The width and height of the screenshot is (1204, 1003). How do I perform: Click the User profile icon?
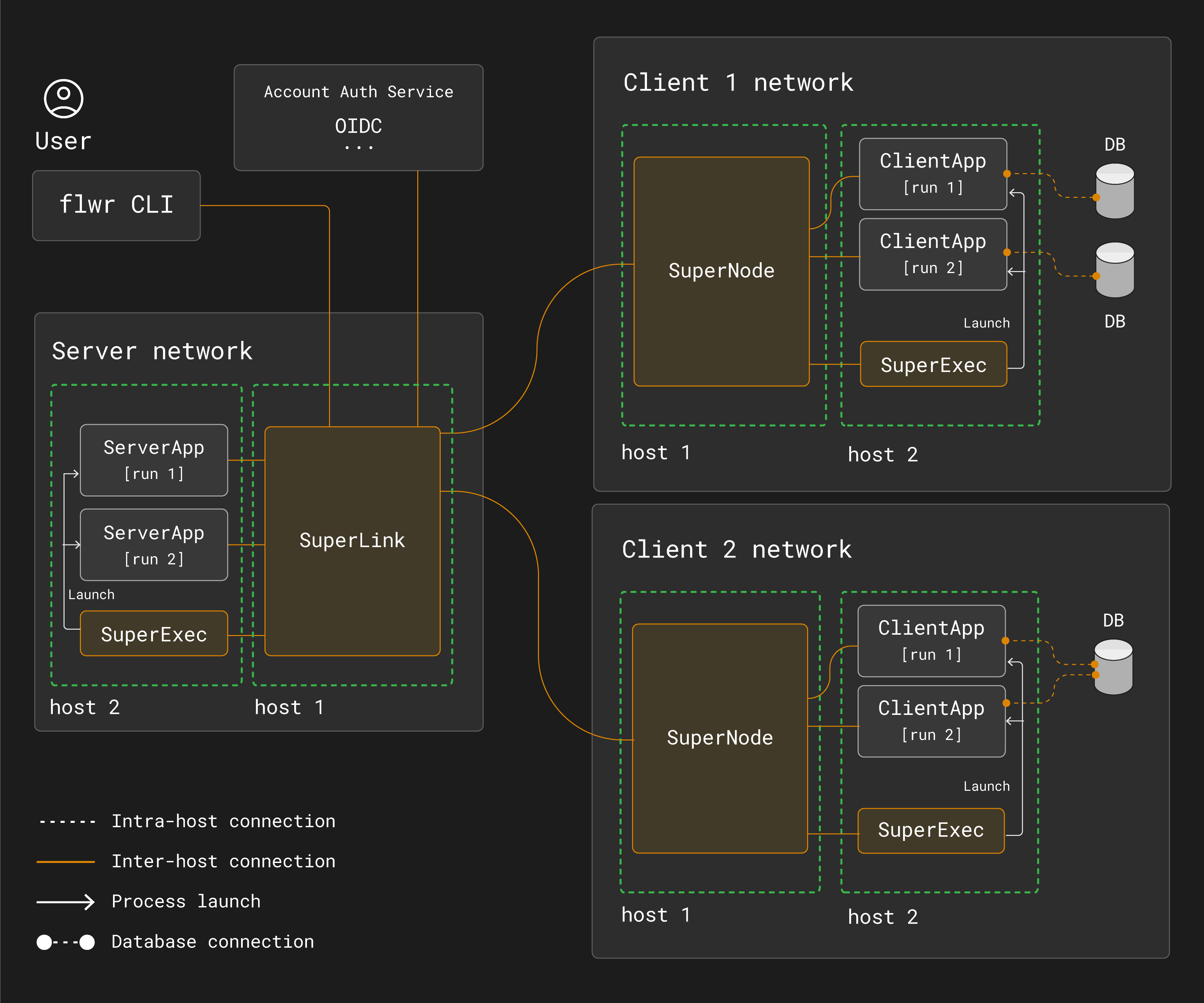(64, 99)
